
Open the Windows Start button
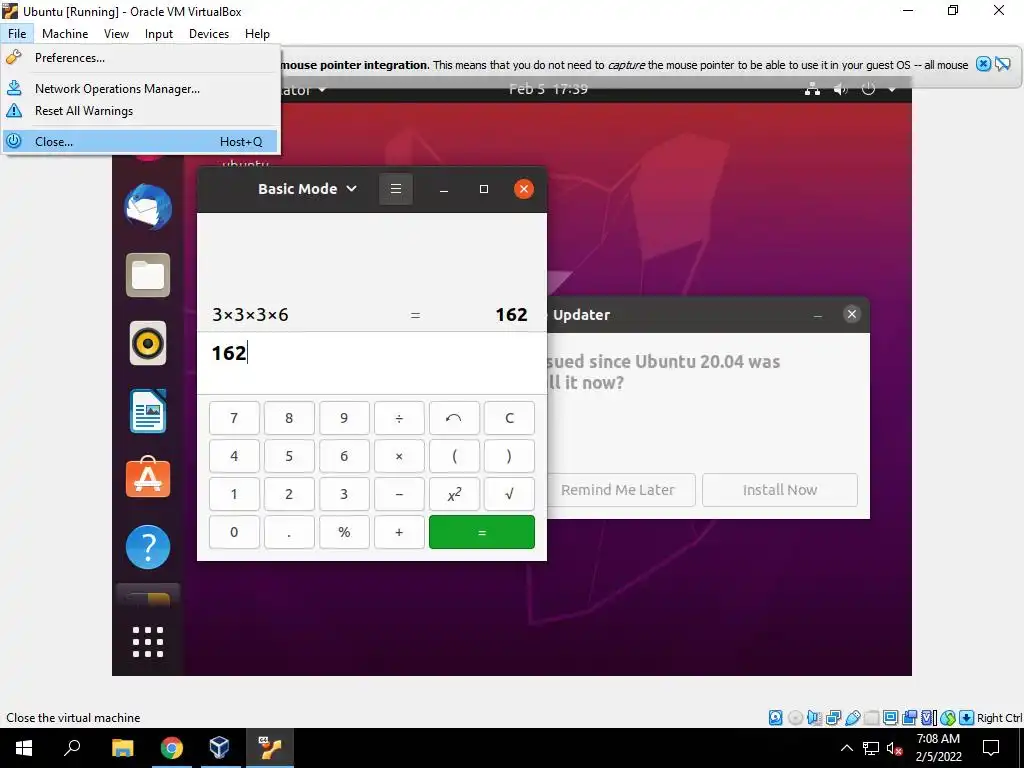pos(24,748)
